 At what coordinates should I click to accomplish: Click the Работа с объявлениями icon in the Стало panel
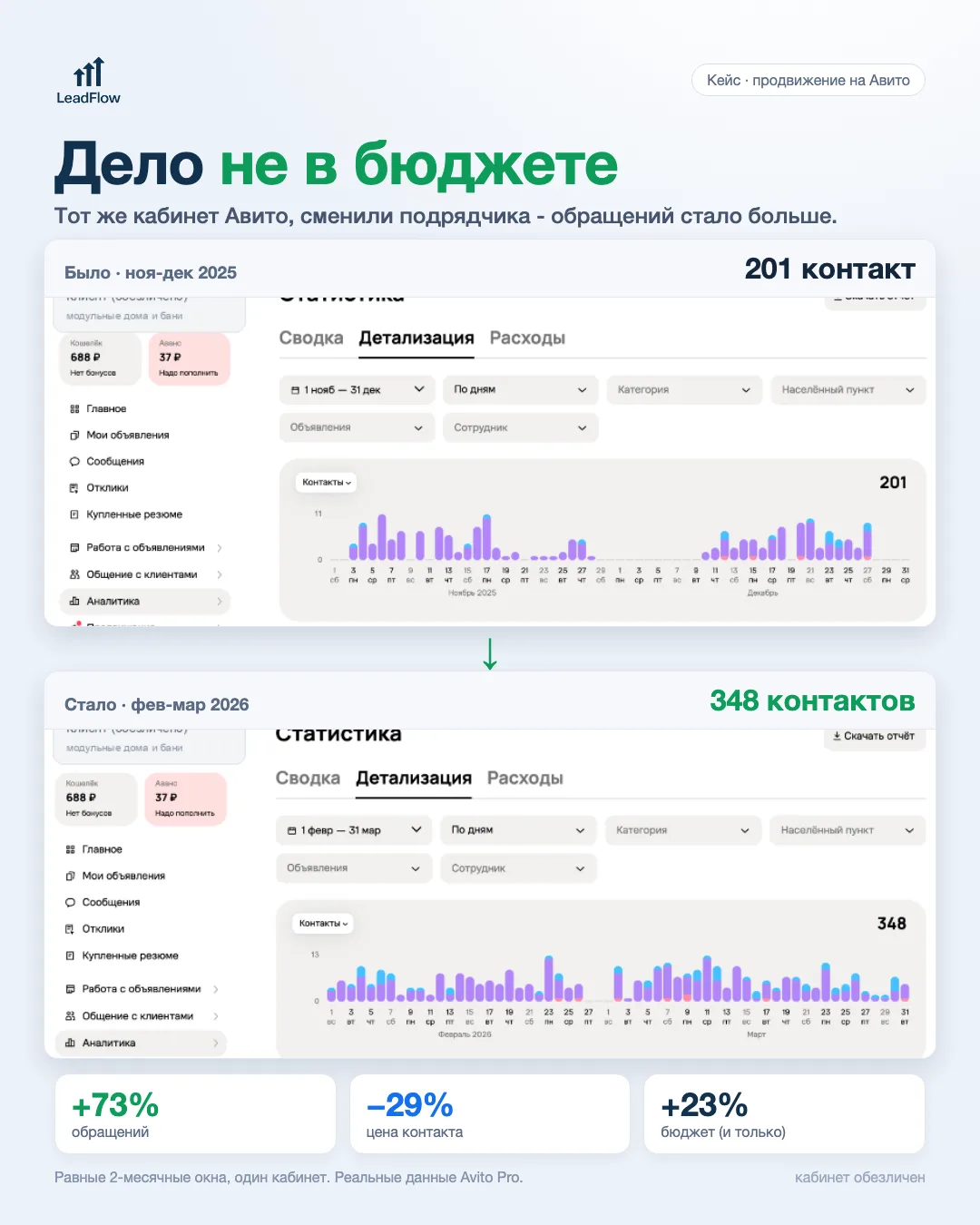(70, 989)
